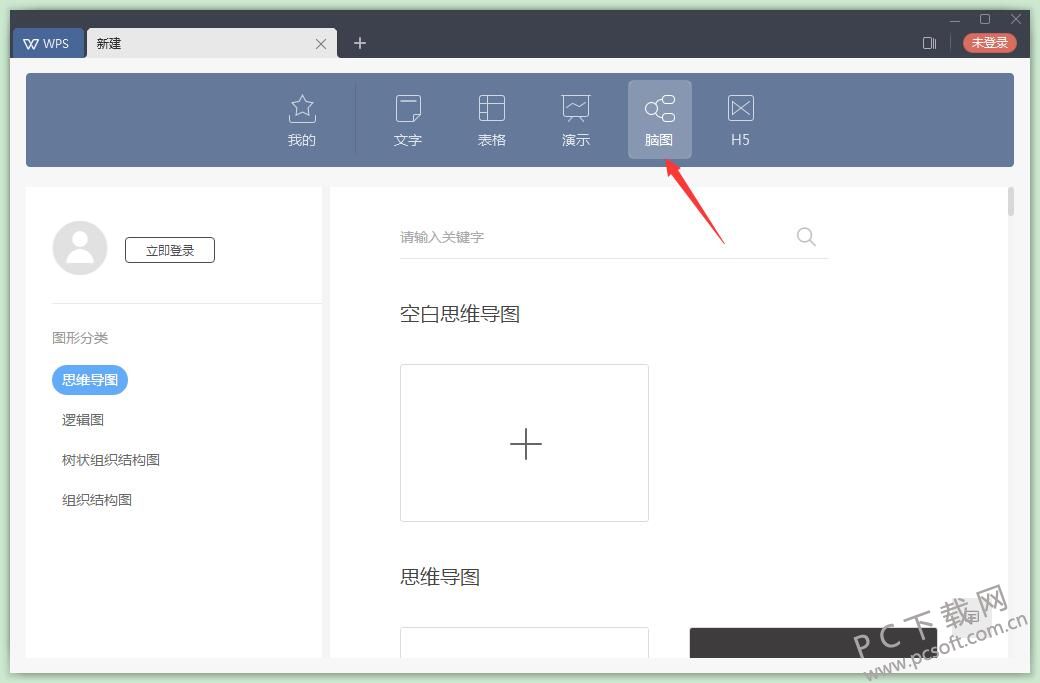Image resolution: width=1040 pixels, height=683 pixels.
Task: Select the 演示 presentation icon
Action: [575, 118]
